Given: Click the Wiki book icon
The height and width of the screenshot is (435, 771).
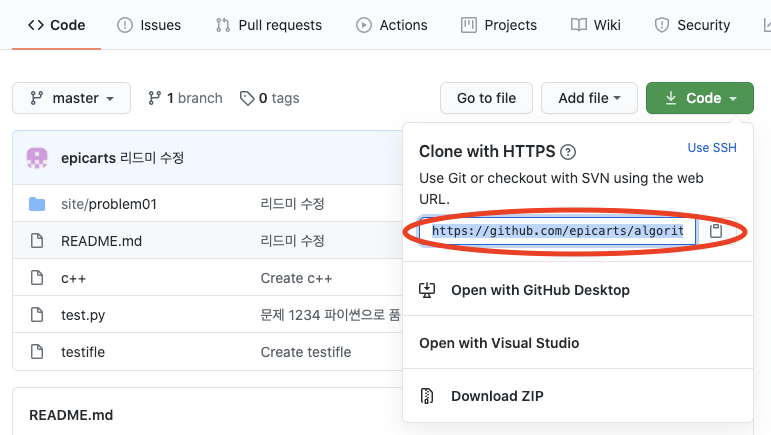Looking at the screenshot, I should click(x=579, y=25).
